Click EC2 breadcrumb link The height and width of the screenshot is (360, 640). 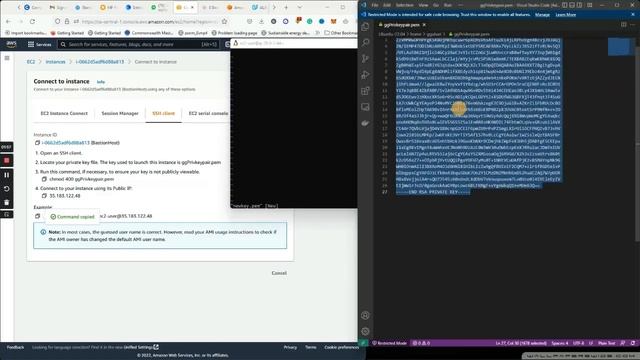31,62
